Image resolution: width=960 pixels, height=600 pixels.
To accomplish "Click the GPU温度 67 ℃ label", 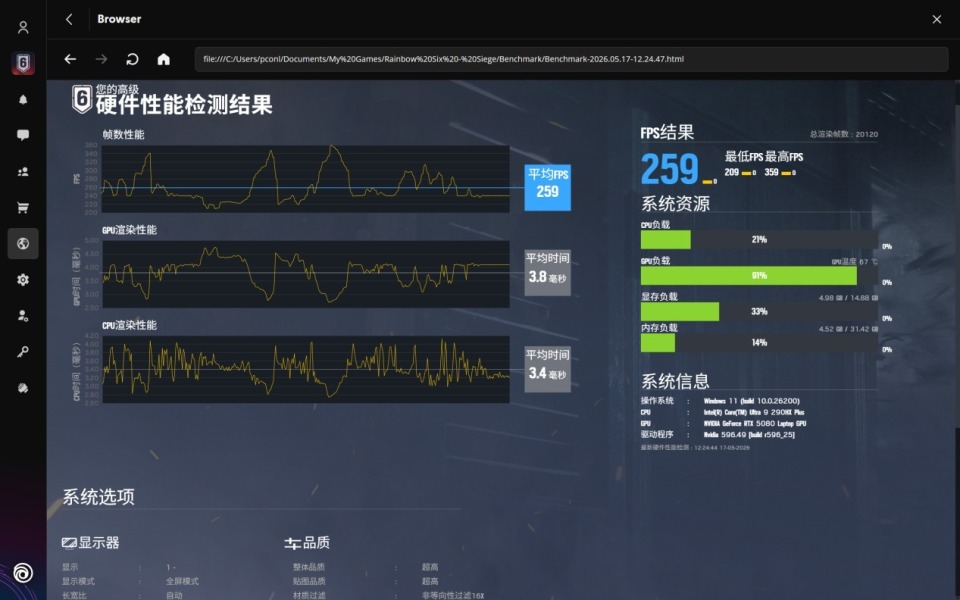I will [854, 261].
